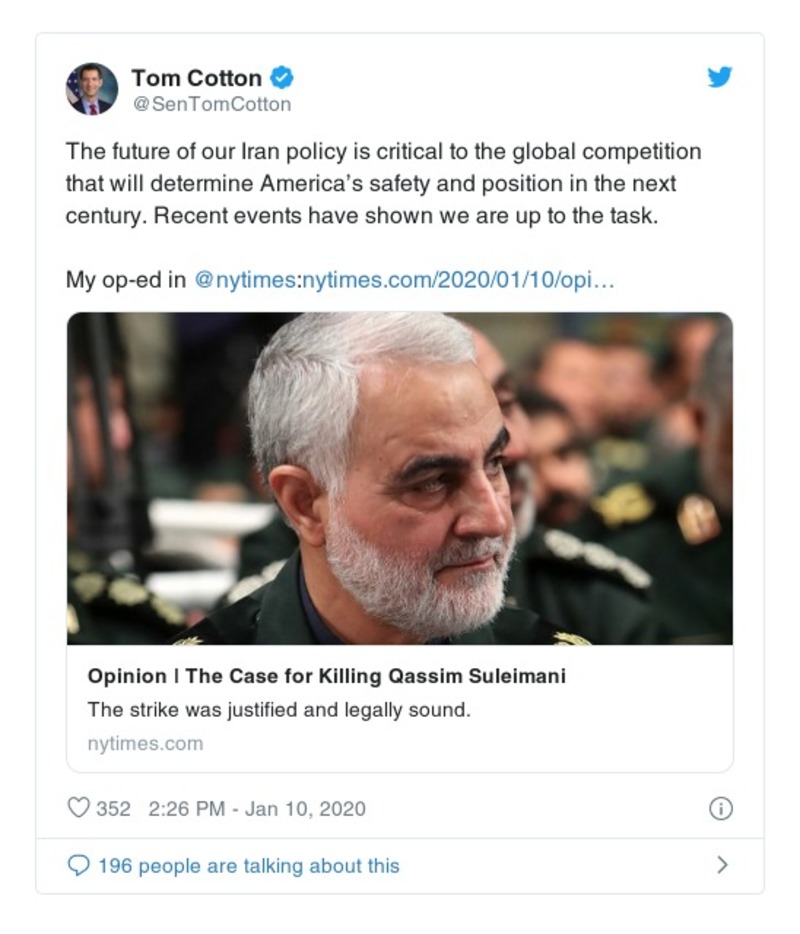Open the article card photo

(400, 478)
